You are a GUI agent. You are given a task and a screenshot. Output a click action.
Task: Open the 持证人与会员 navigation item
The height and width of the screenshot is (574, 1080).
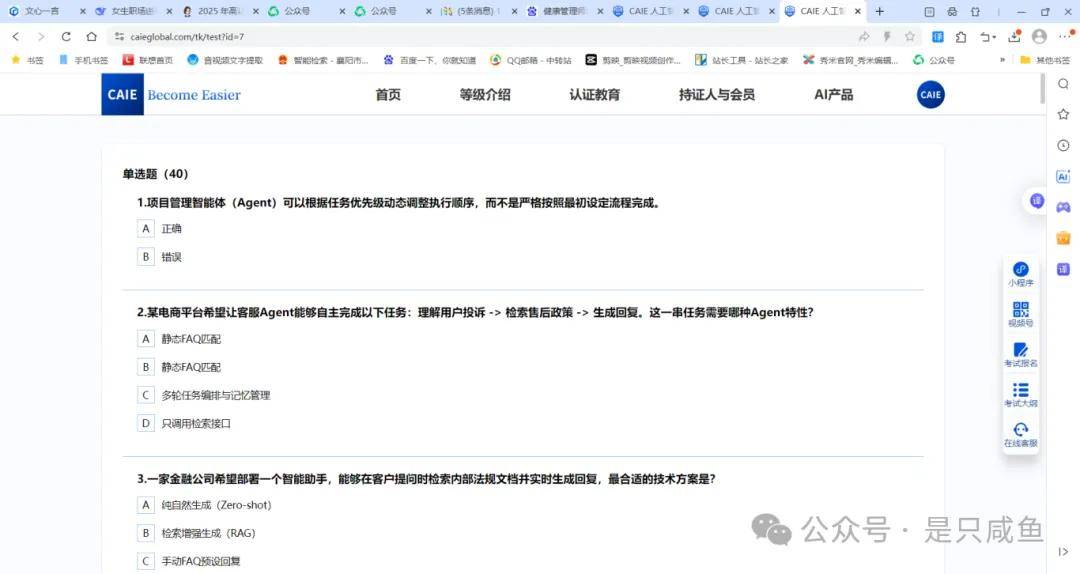click(x=716, y=94)
